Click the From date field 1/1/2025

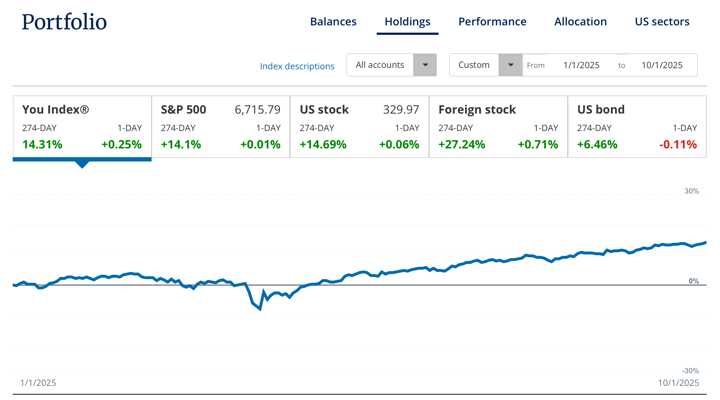[x=581, y=65]
